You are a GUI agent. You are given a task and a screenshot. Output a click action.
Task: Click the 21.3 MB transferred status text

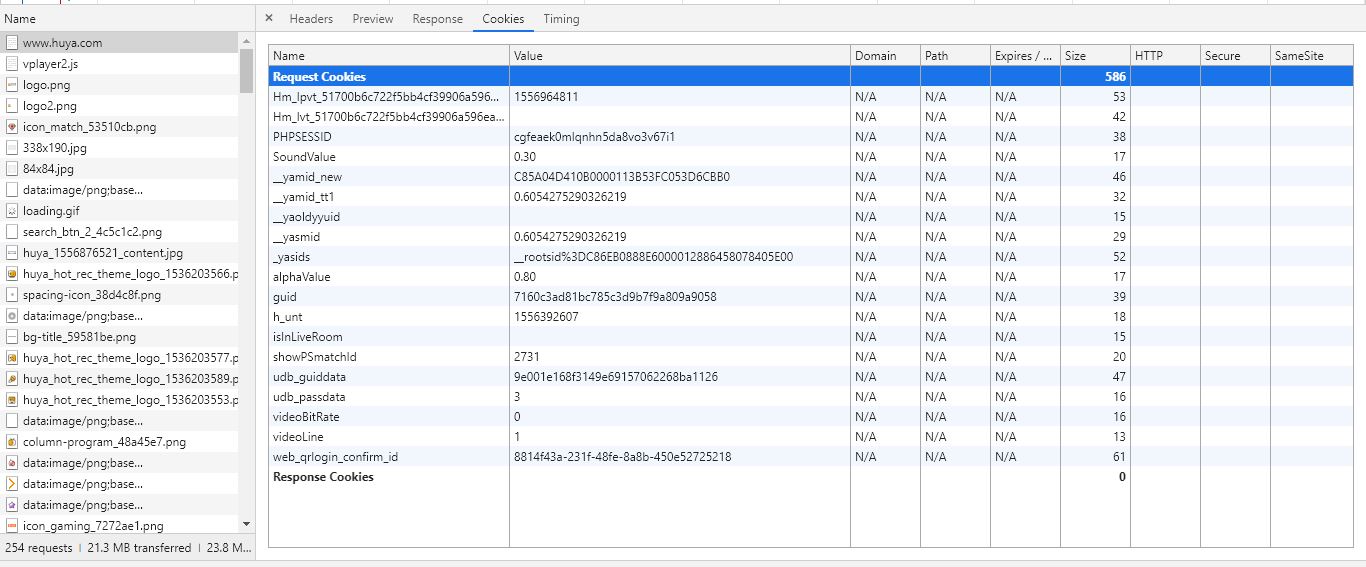click(139, 548)
